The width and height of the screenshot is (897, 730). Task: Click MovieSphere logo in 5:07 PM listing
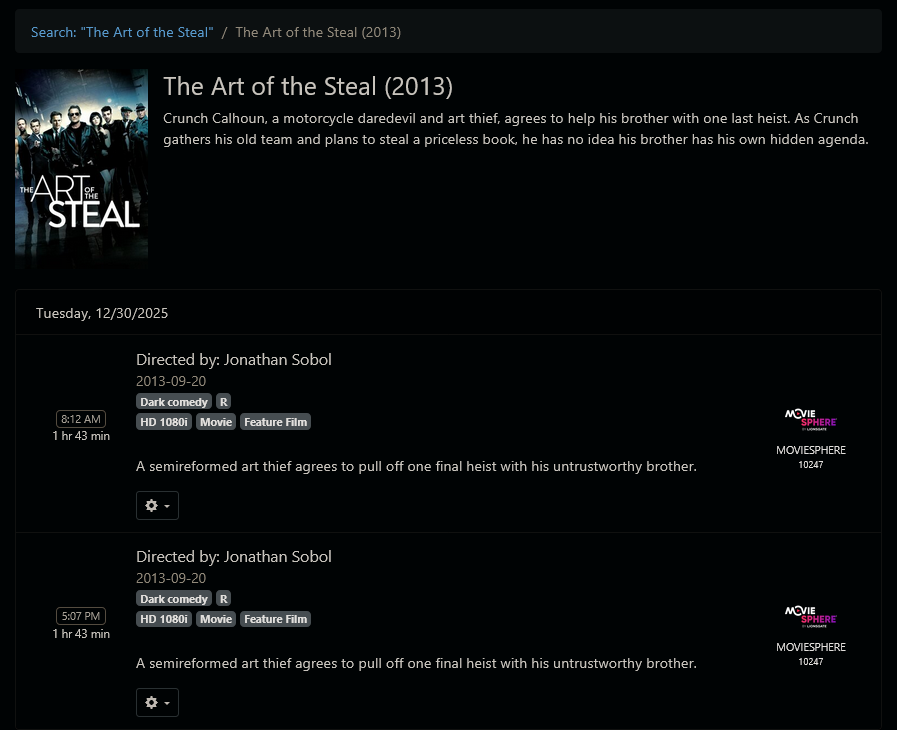click(810, 616)
